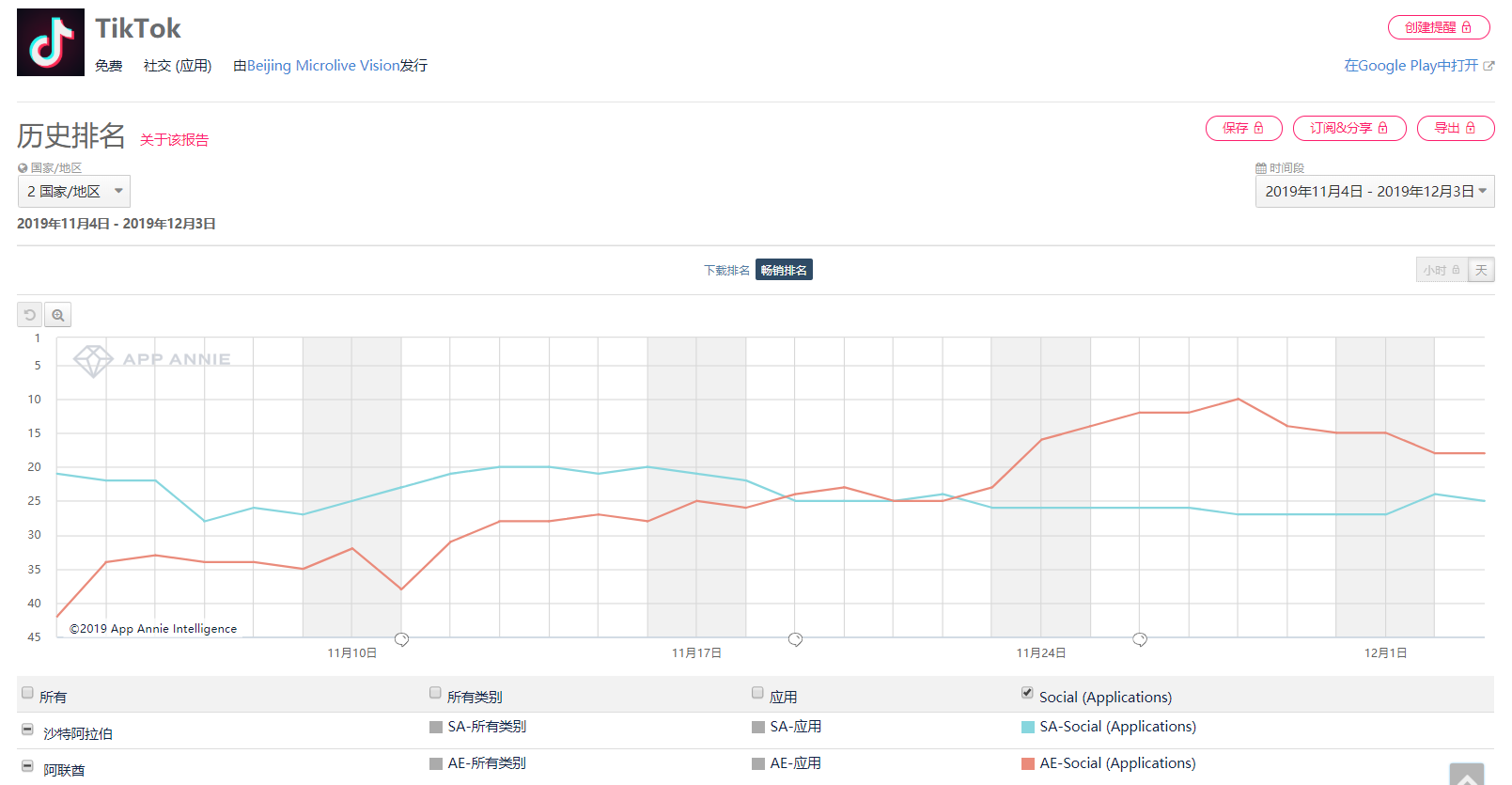Screen dimensions: 1512x785
Task: Click the event marker below 11月10日
Action: 401,639
